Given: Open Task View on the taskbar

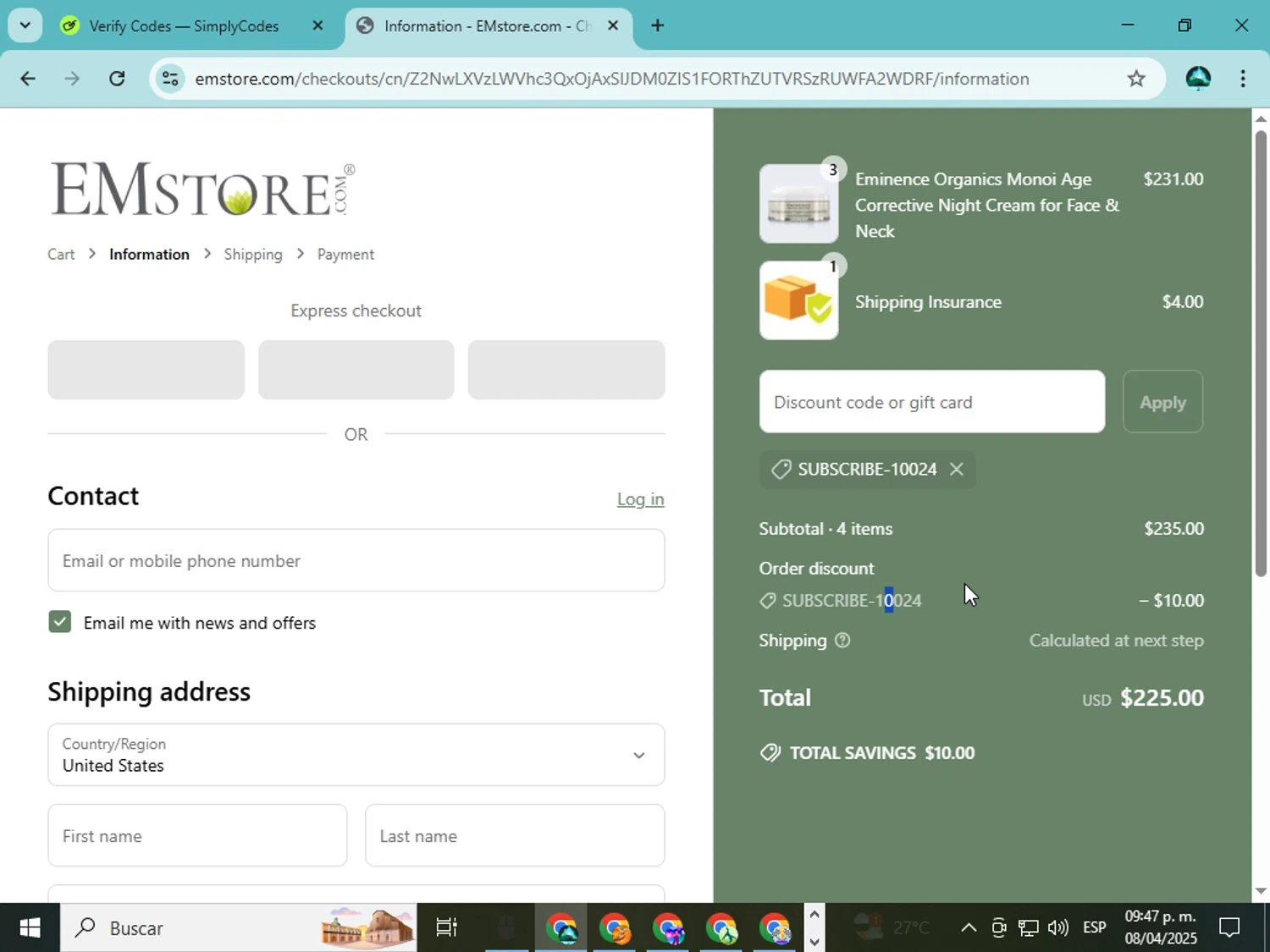Looking at the screenshot, I should (x=446, y=928).
